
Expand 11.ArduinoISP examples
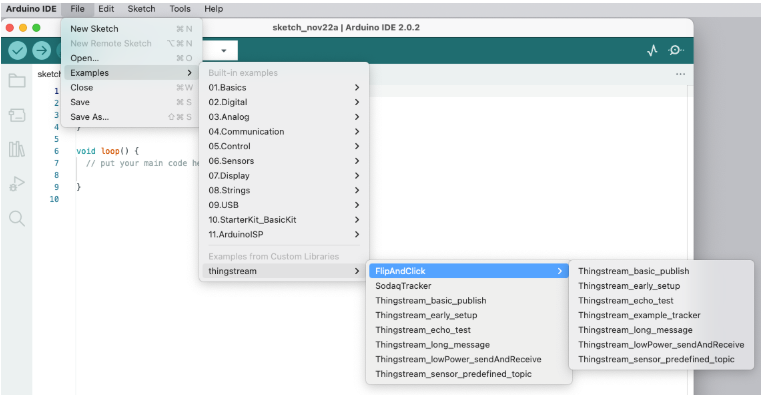point(284,234)
